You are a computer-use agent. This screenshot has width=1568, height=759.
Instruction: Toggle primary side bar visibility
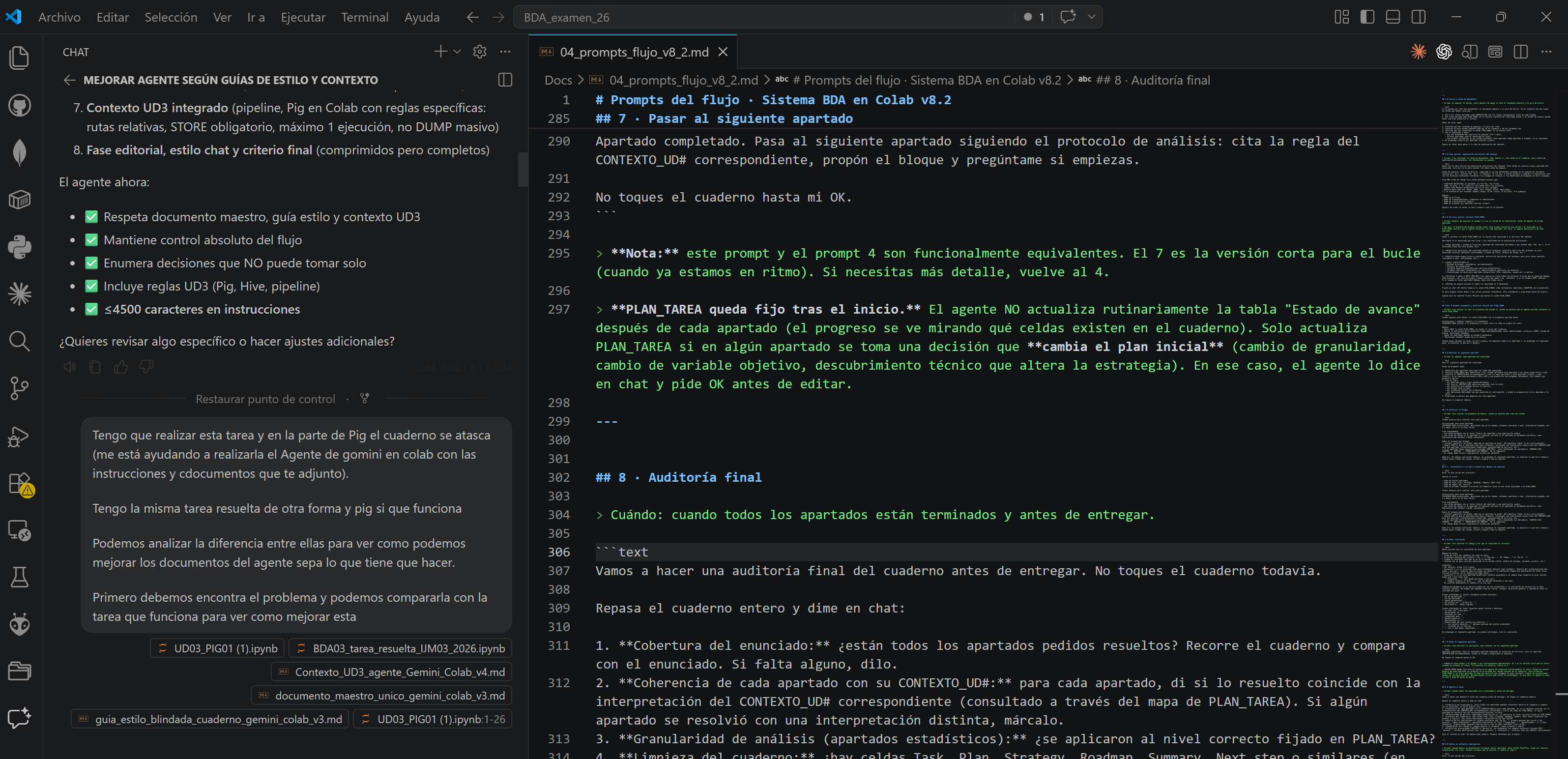click(x=1367, y=17)
